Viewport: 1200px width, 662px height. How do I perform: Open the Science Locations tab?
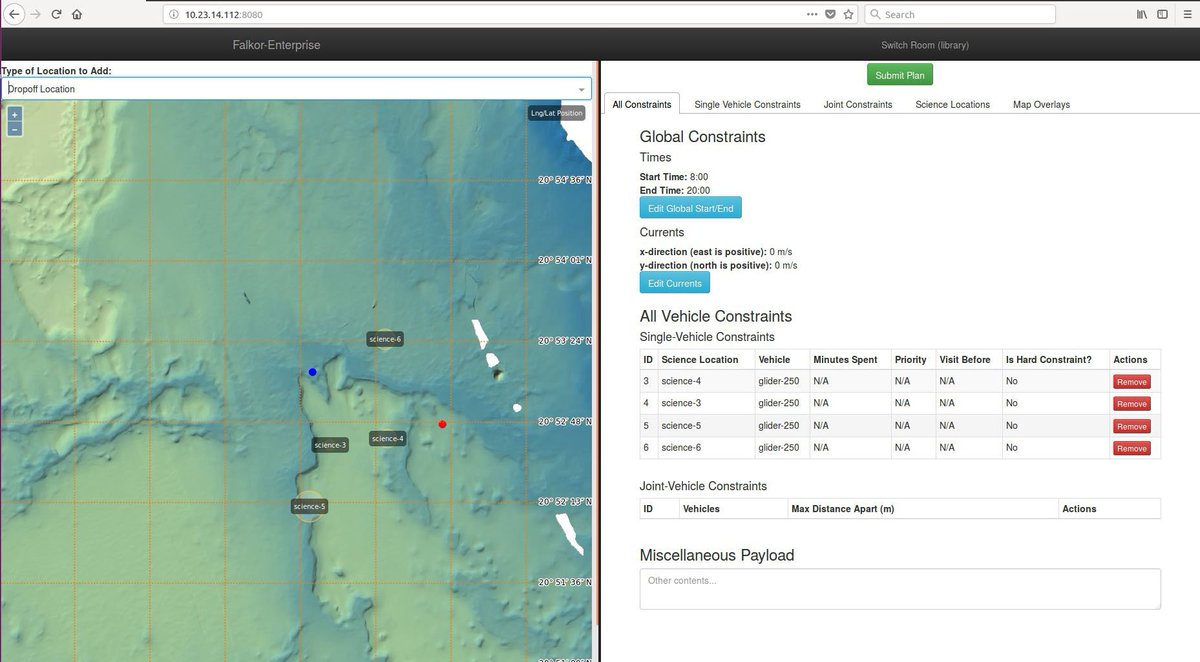pyautogui.click(x=952, y=104)
